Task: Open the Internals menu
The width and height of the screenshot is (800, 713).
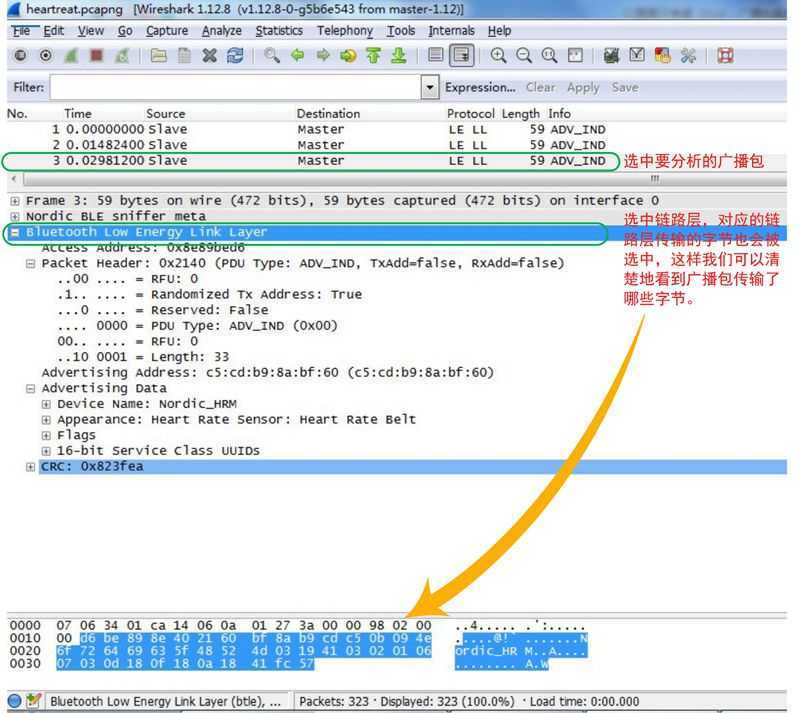Action: coord(452,31)
